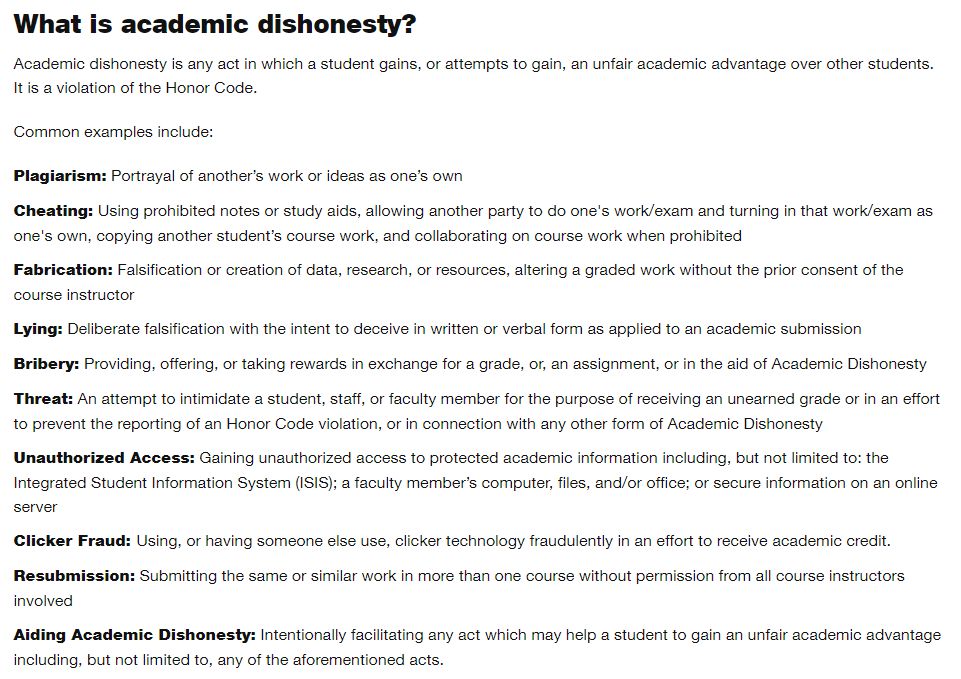Screen dimensions: 961x679
Task: Click the bold "Fabrication:" label
Action: pyautogui.click(x=63, y=270)
